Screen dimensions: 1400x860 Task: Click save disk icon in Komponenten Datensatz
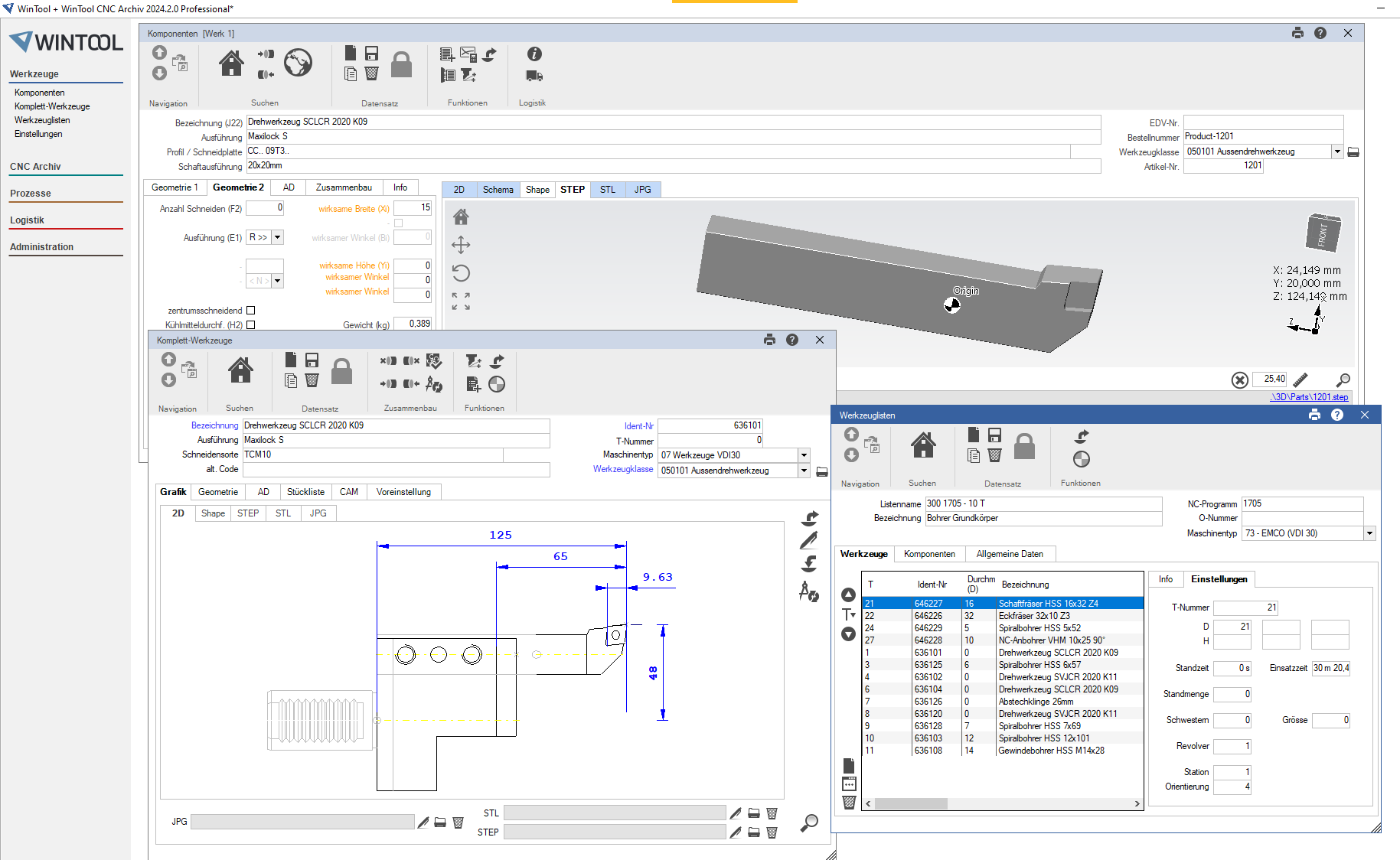pyautogui.click(x=371, y=53)
